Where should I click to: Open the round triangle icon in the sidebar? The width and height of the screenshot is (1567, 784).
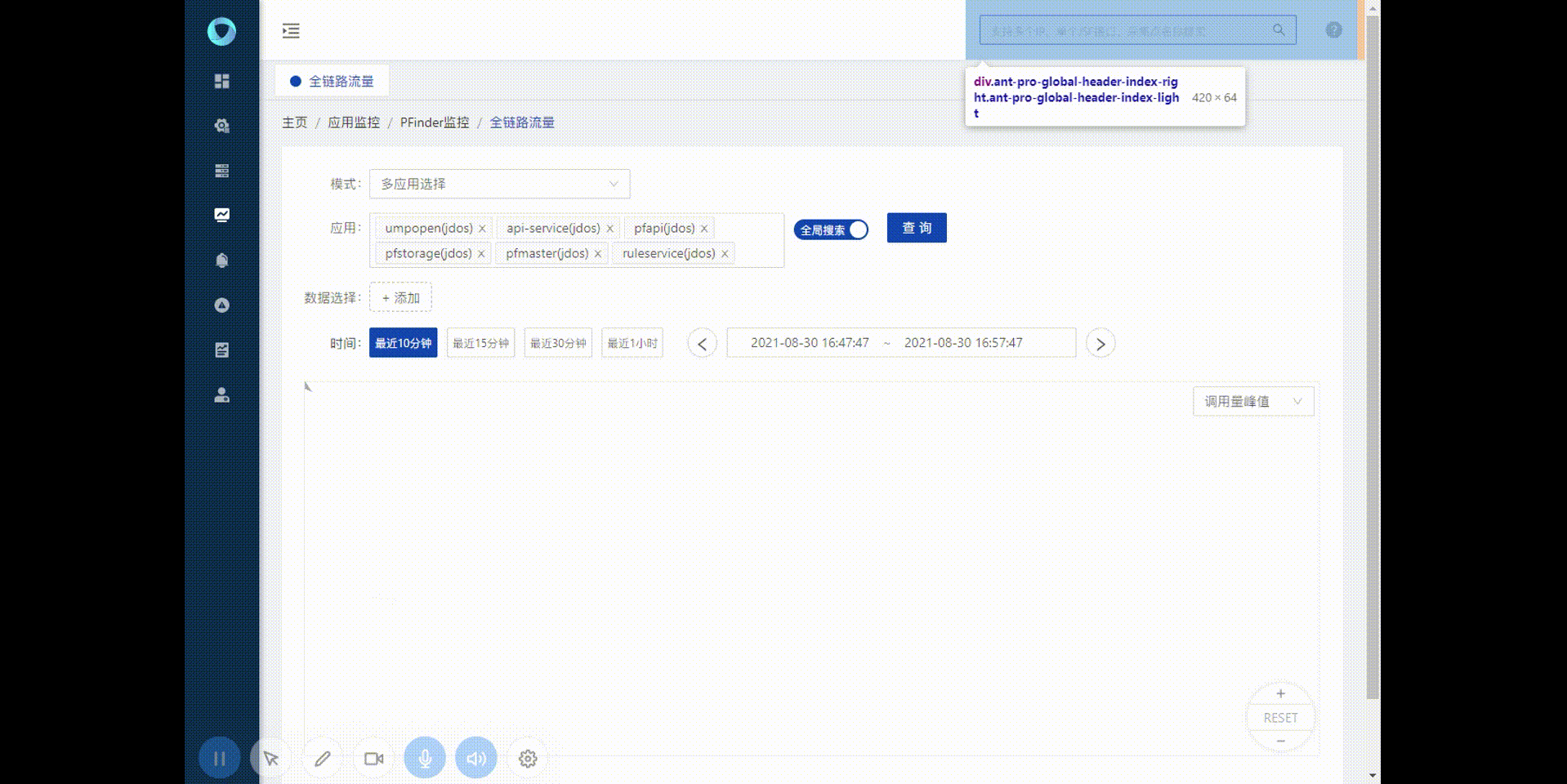221,305
